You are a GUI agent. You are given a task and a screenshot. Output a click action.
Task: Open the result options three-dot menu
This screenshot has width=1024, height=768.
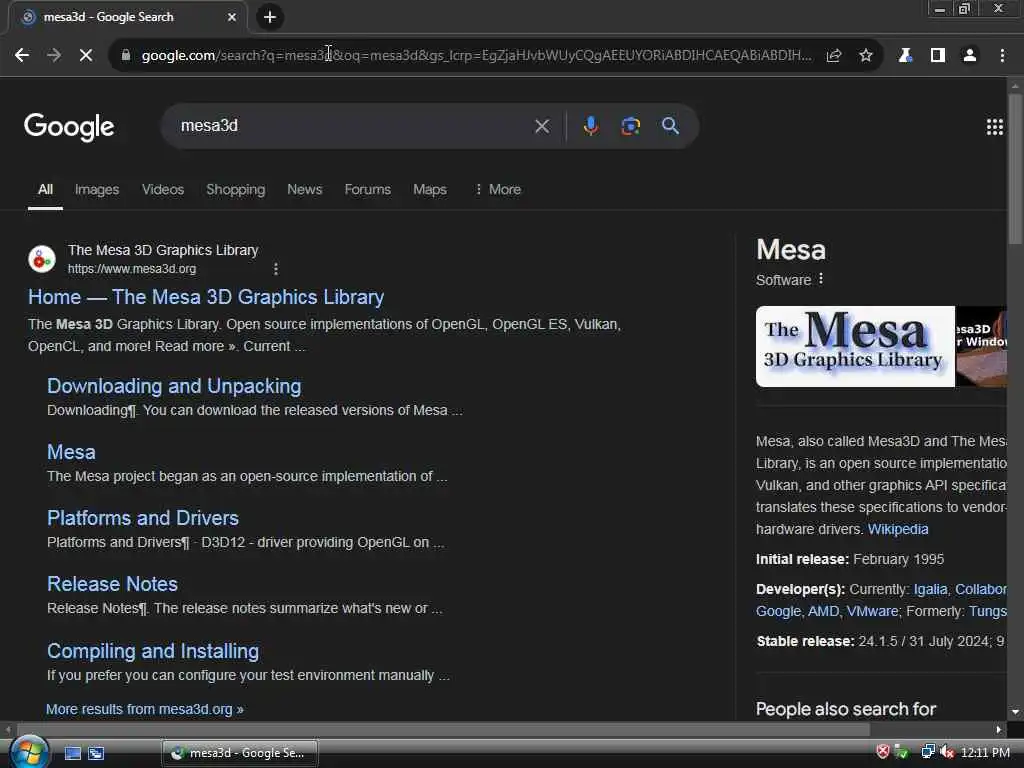(276, 268)
